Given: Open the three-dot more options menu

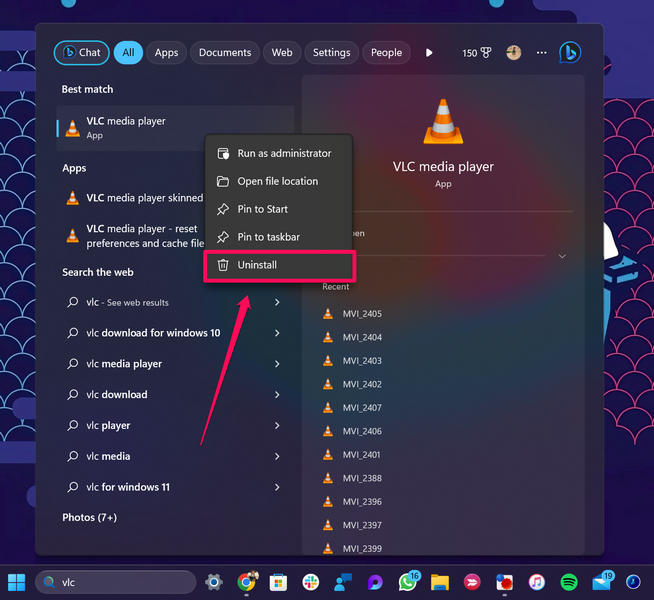Looking at the screenshot, I should coord(542,53).
